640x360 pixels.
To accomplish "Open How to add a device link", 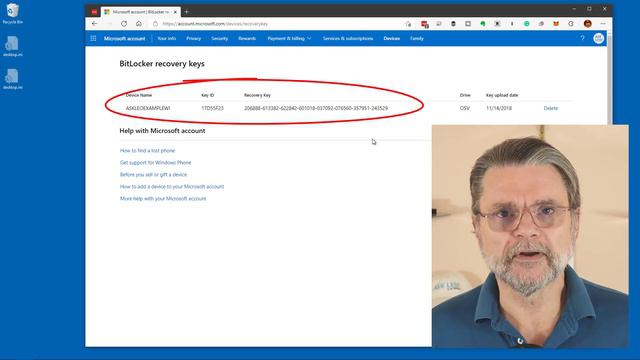I will pyautogui.click(x=172, y=187).
